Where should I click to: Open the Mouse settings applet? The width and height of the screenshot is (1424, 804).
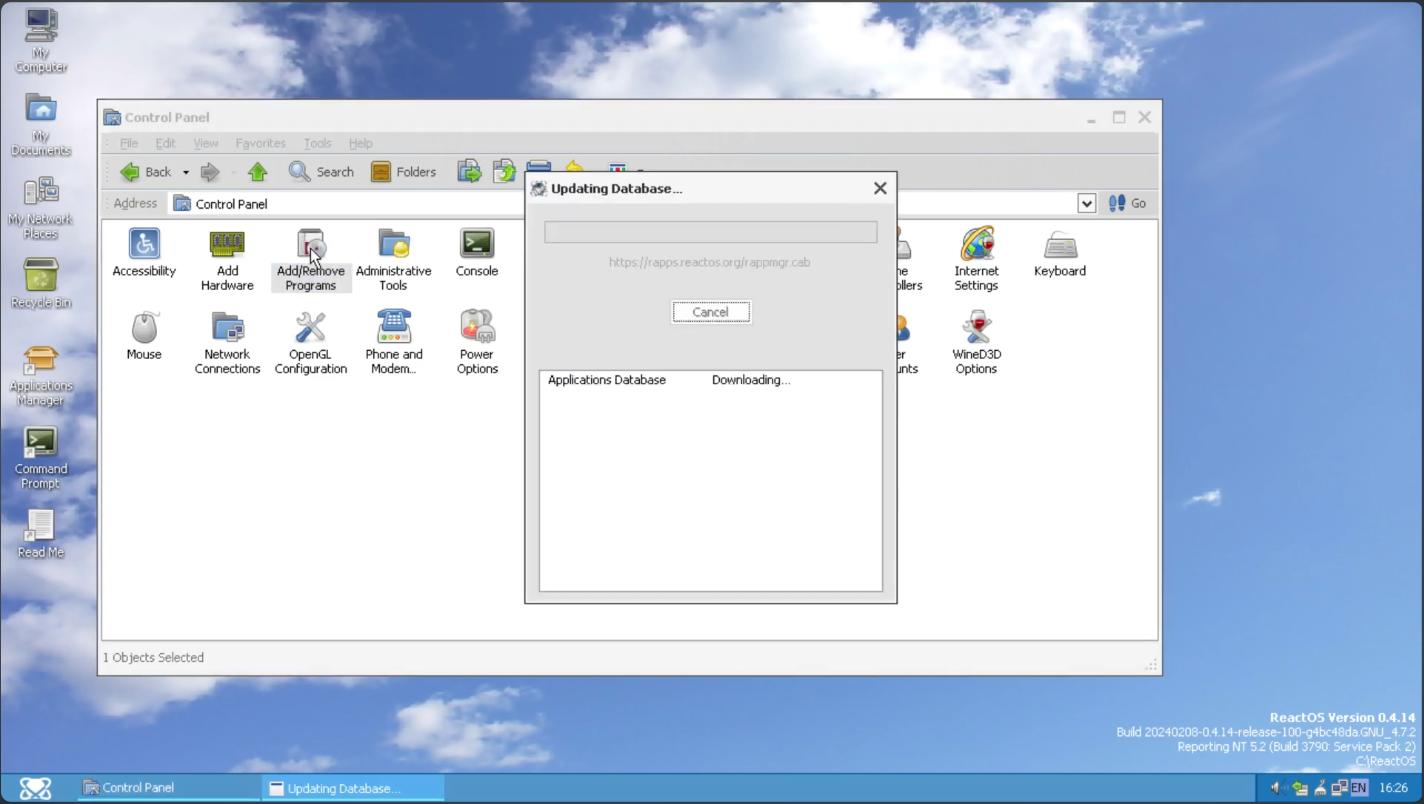[x=144, y=335]
